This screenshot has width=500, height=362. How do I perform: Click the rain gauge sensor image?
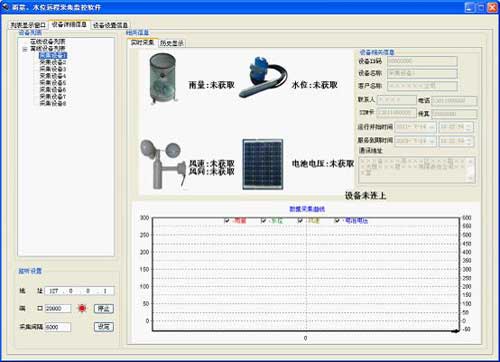pos(163,78)
